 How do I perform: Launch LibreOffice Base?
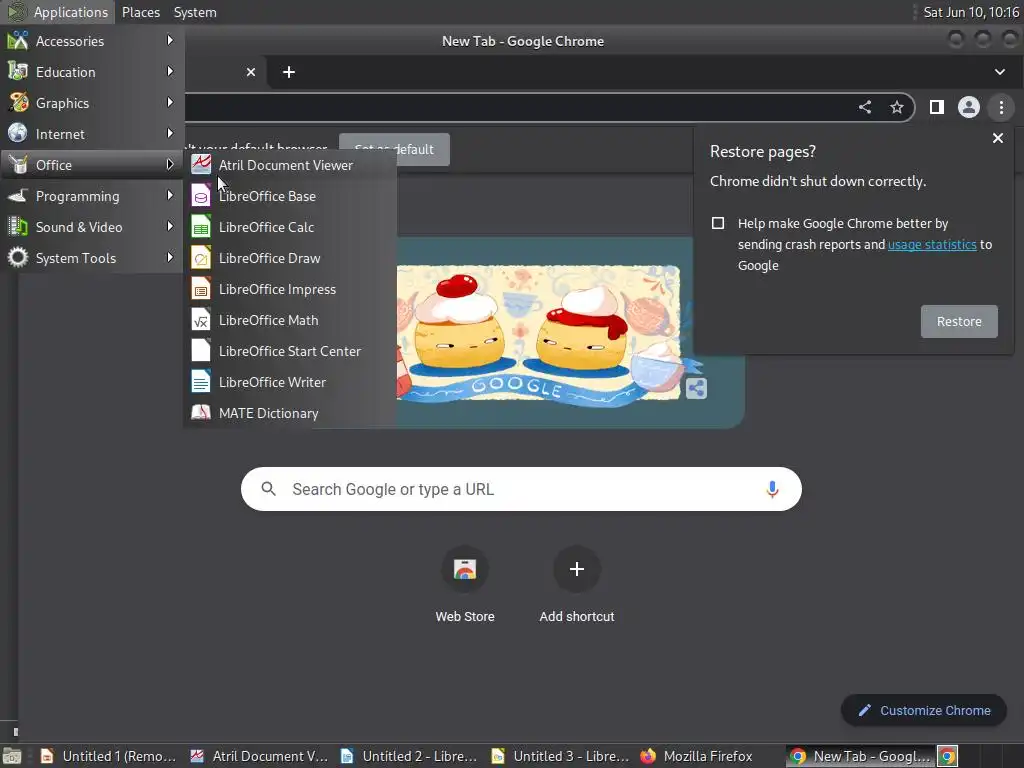[290, 196]
